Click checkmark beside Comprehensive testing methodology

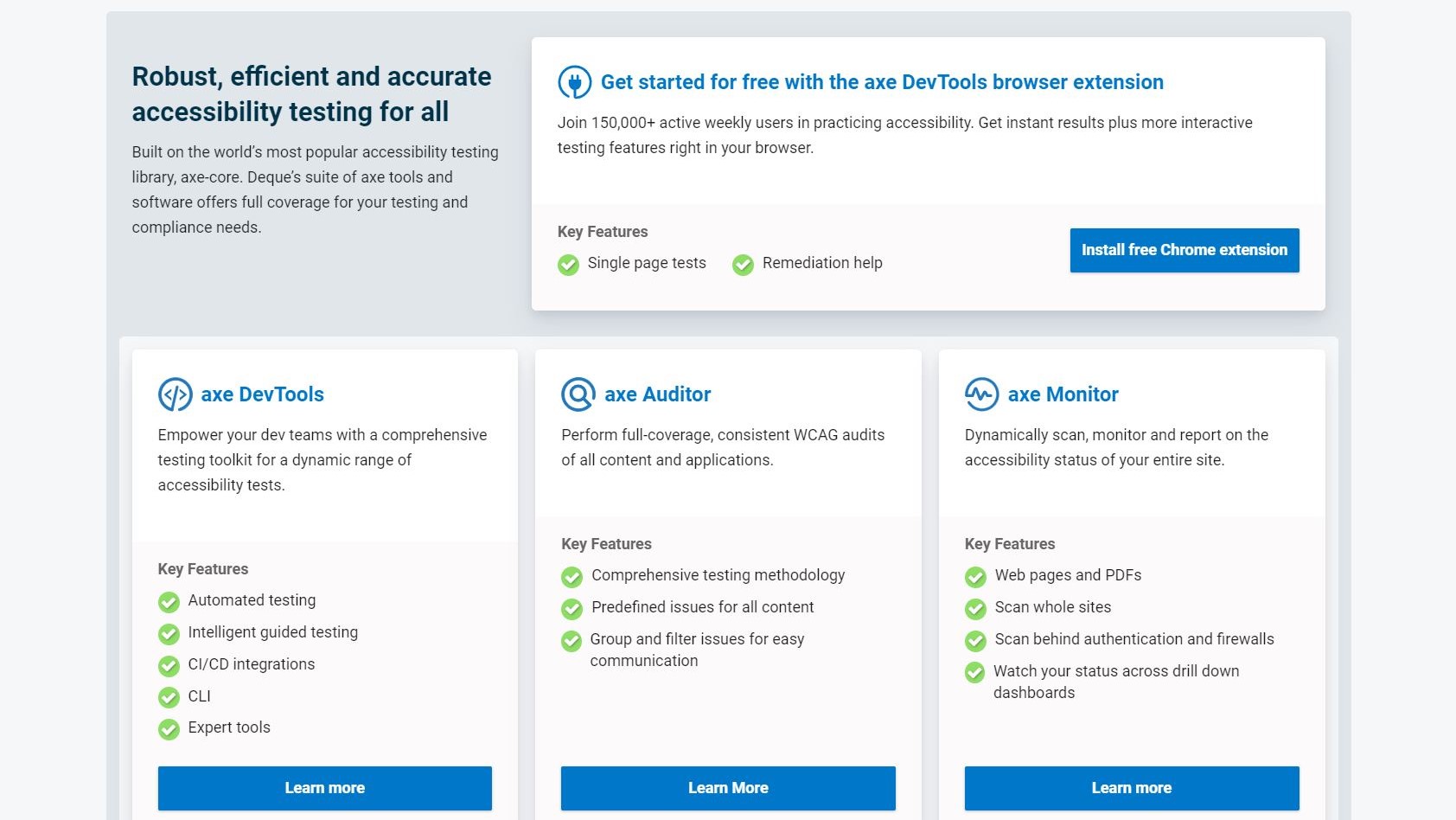[572, 577]
